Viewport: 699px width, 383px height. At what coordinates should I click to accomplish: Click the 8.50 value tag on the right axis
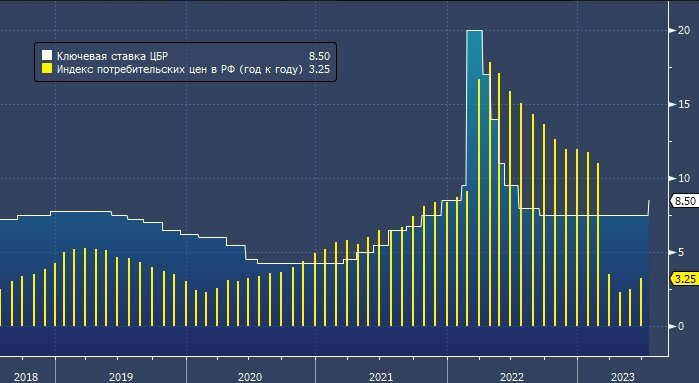(685, 201)
